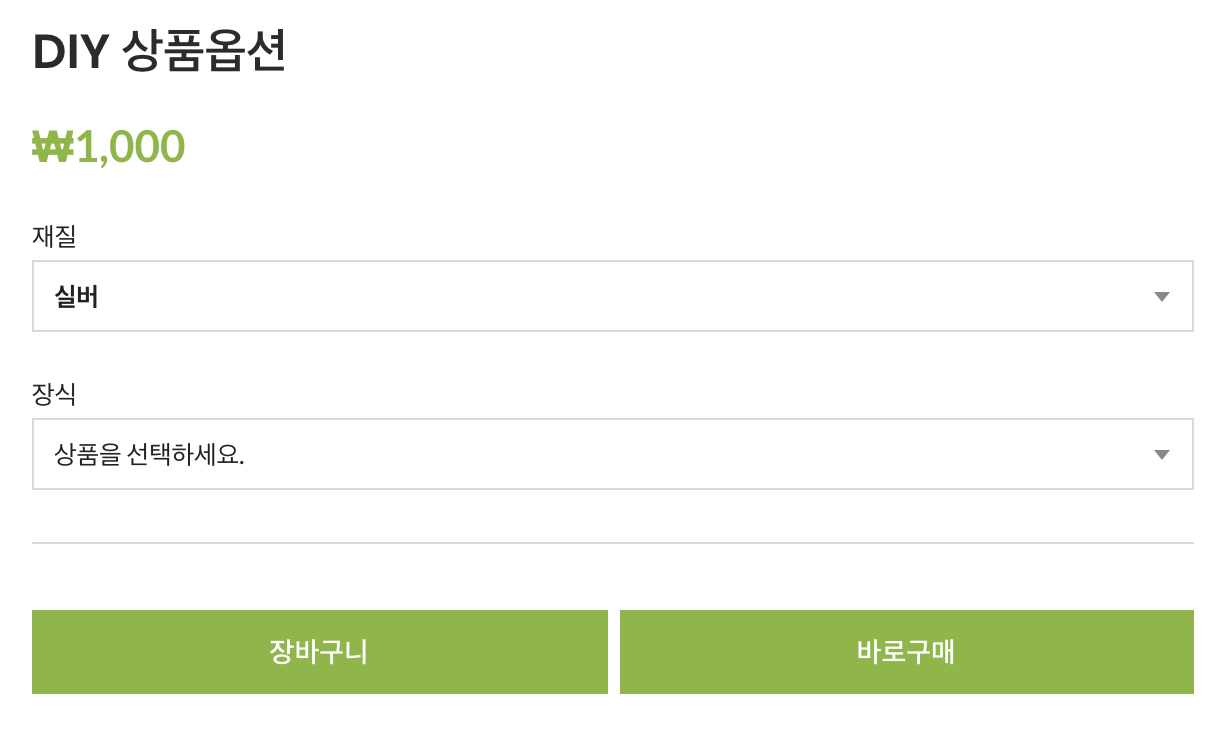Click the 장식 field label

(54, 394)
